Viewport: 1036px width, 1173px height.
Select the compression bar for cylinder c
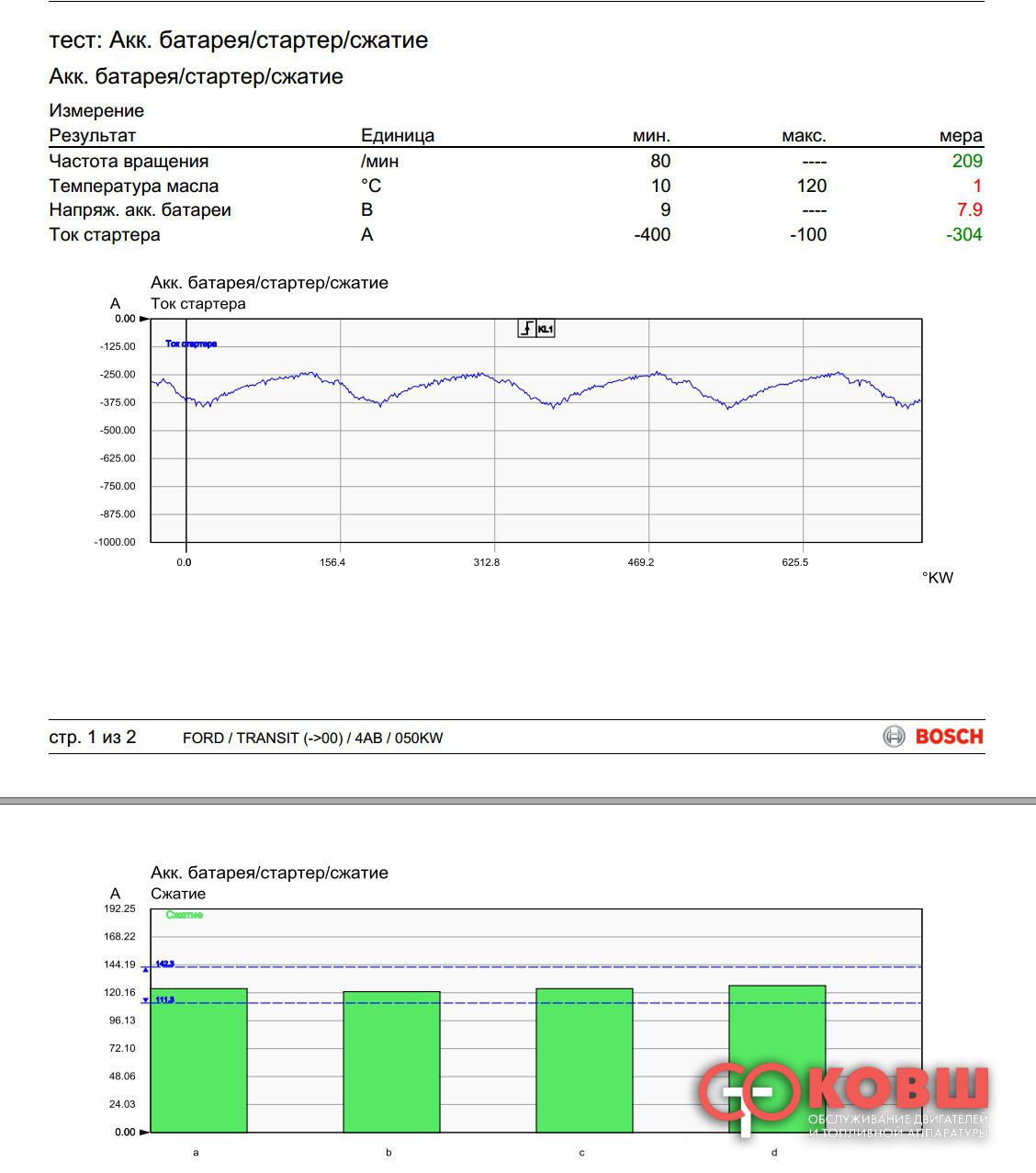click(584, 1060)
